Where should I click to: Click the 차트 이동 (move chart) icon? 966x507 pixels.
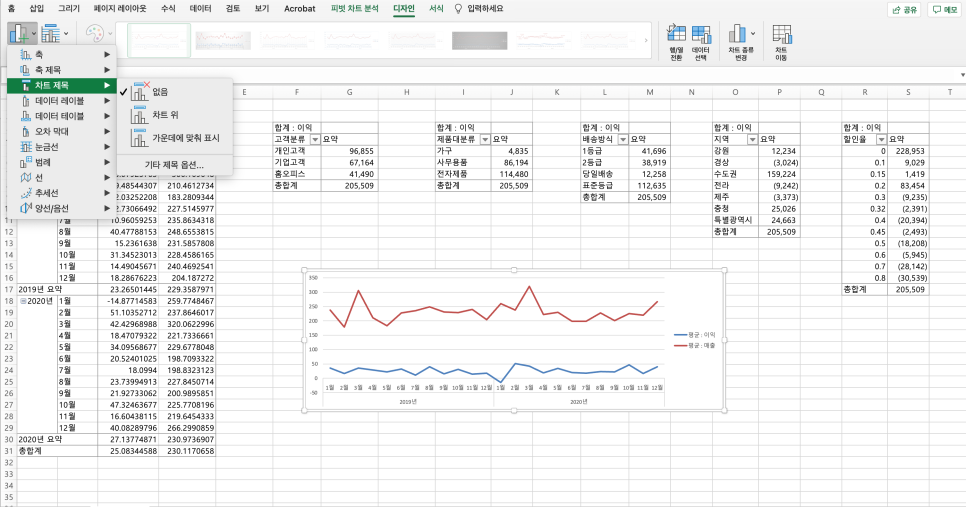coord(781,42)
